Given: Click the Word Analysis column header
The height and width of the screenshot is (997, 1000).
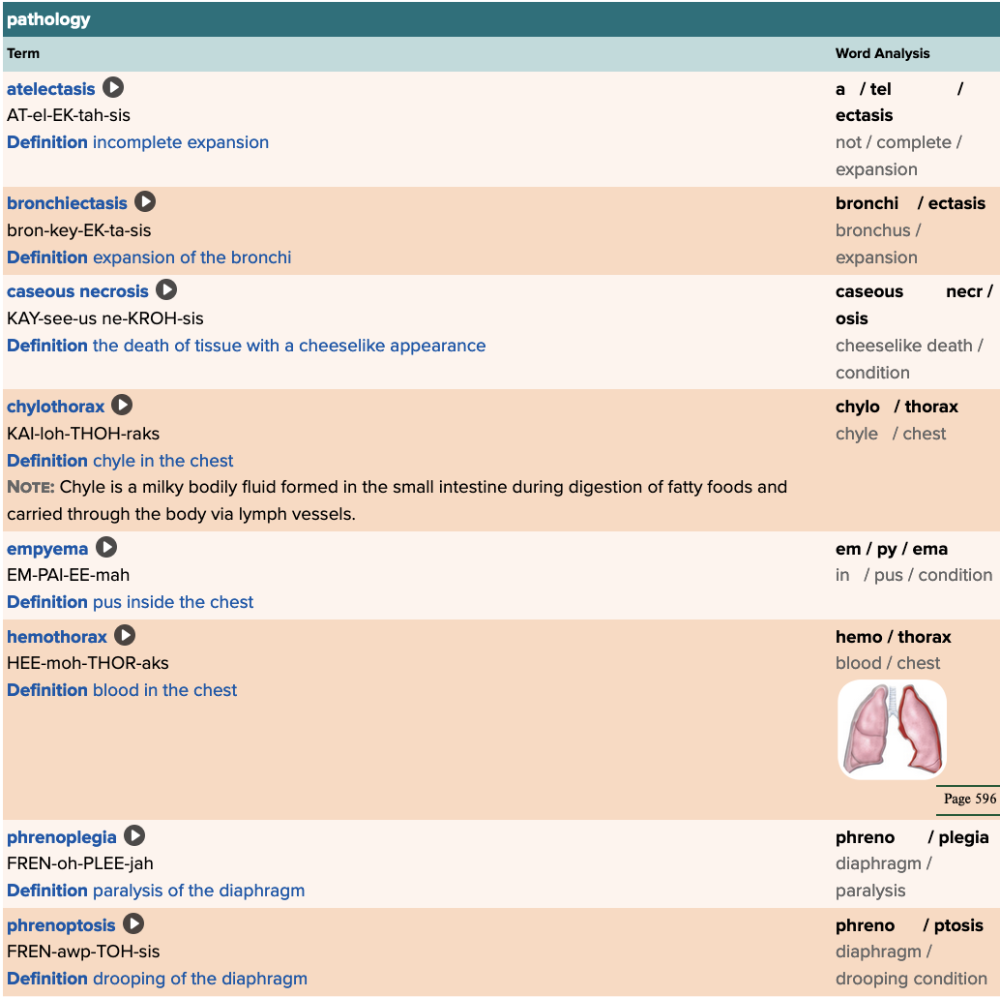Looking at the screenshot, I should pyautogui.click(x=882, y=53).
